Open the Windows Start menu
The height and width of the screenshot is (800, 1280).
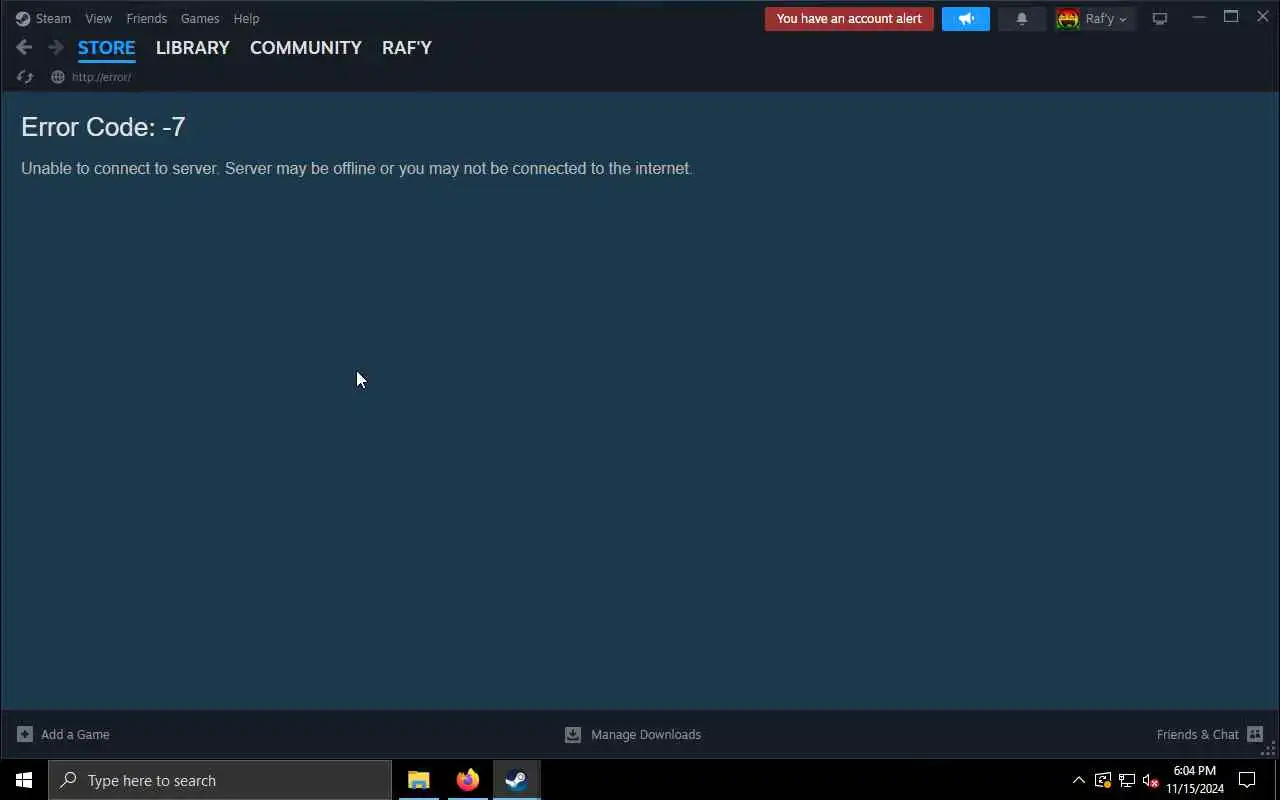pyautogui.click(x=24, y=780)
